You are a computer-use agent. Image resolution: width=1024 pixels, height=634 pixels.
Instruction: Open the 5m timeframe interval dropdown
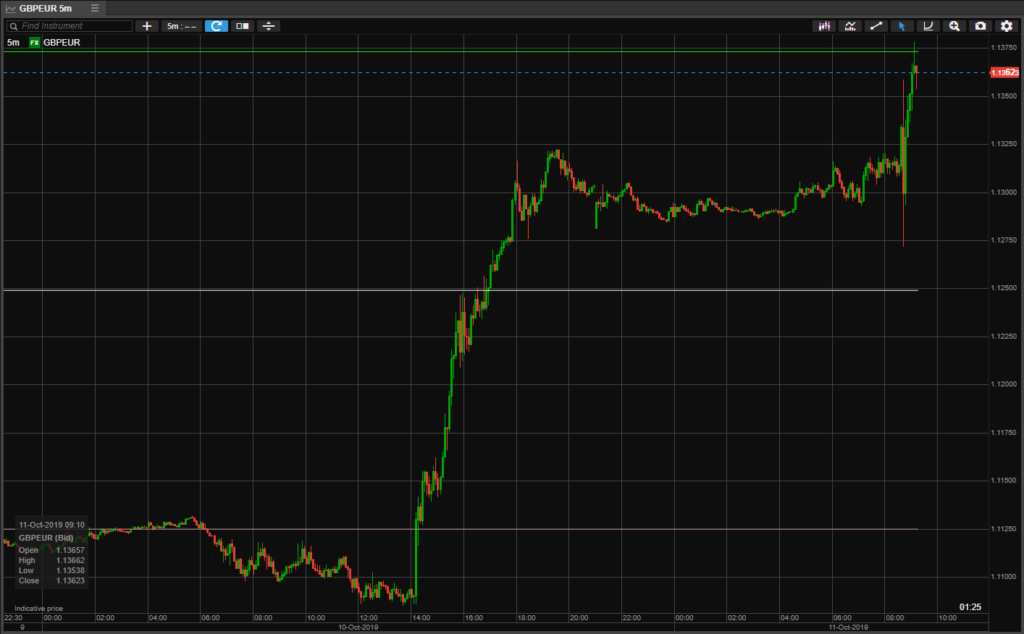[x=181, y=26]
